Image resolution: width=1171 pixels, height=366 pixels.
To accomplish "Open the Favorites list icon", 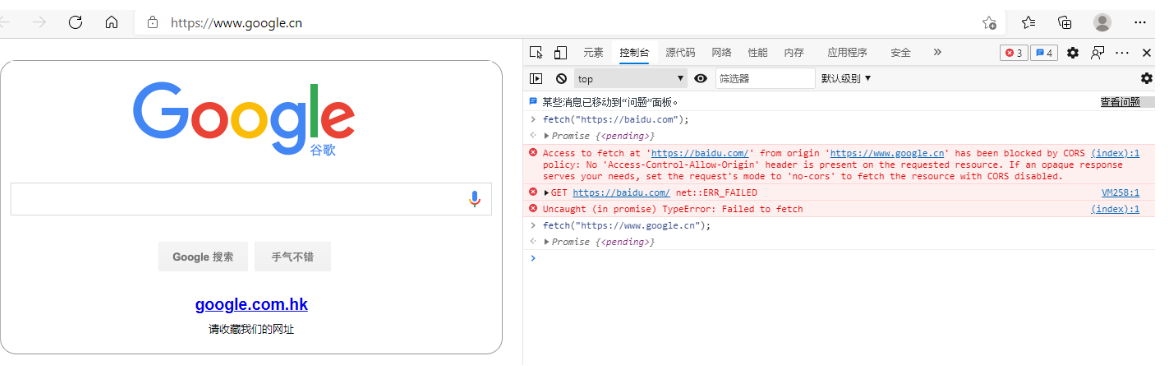I will (x=1028, y=22).
